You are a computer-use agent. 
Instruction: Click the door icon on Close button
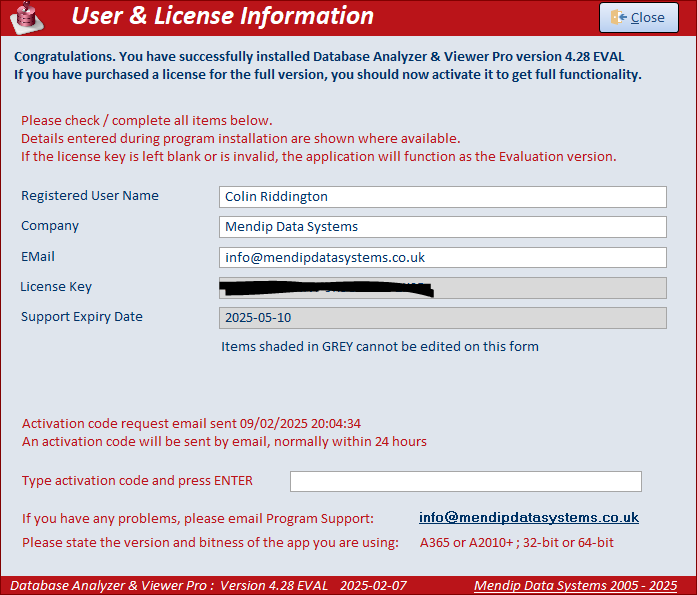click(x=618, y=17)
